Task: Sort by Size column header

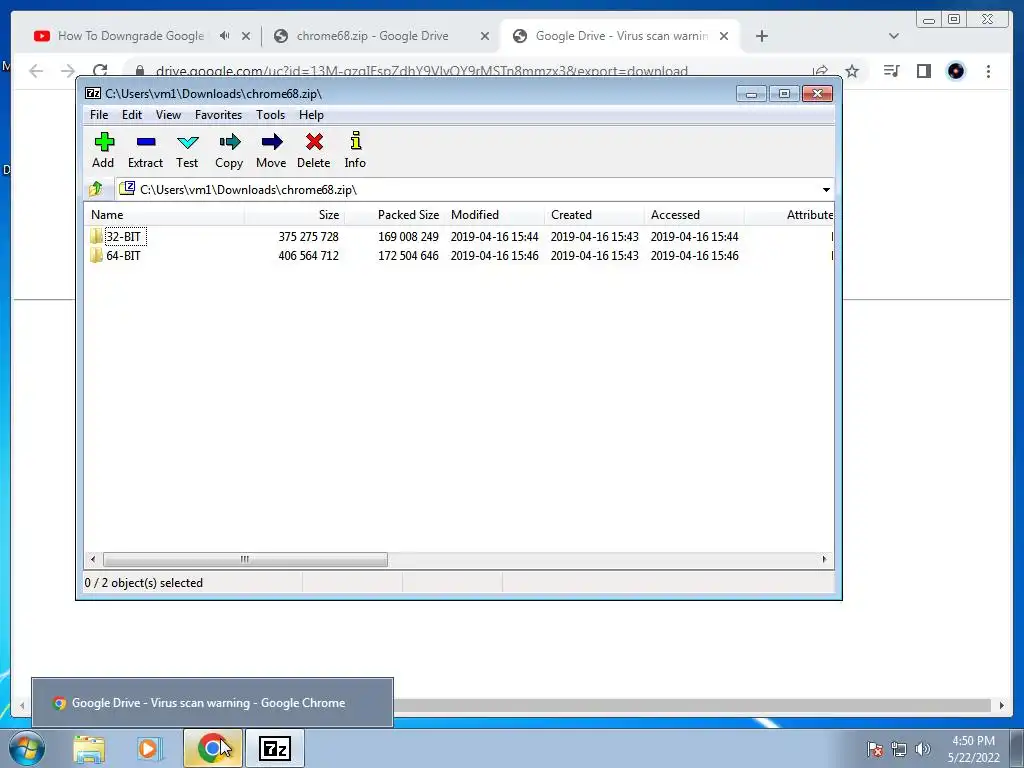Action: pyautogui.click(x=295, y=215)
